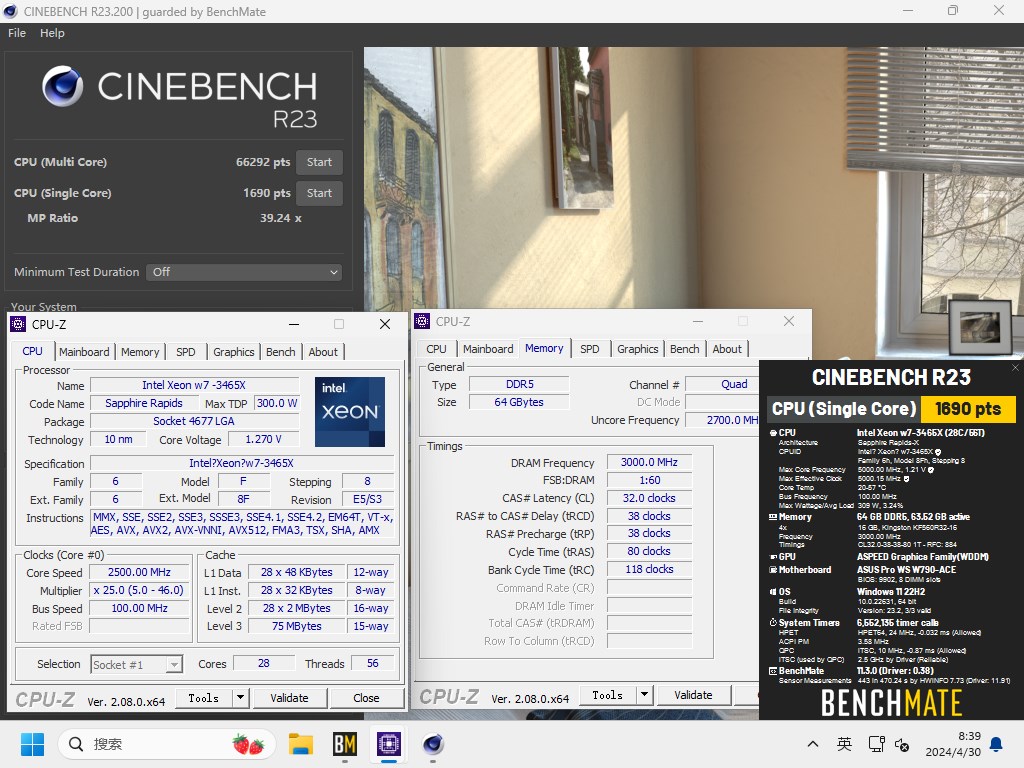
Task: Start the CPU Single Core test
Action: (x=319, y=193)
